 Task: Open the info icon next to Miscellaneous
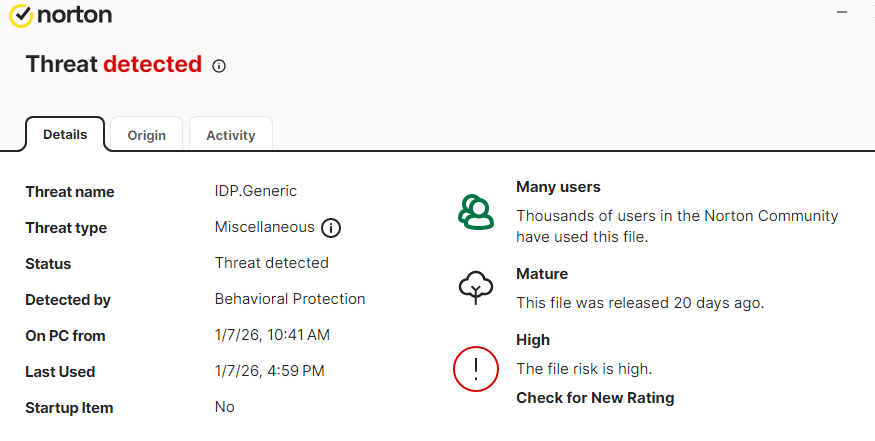[x=331, y=228]
